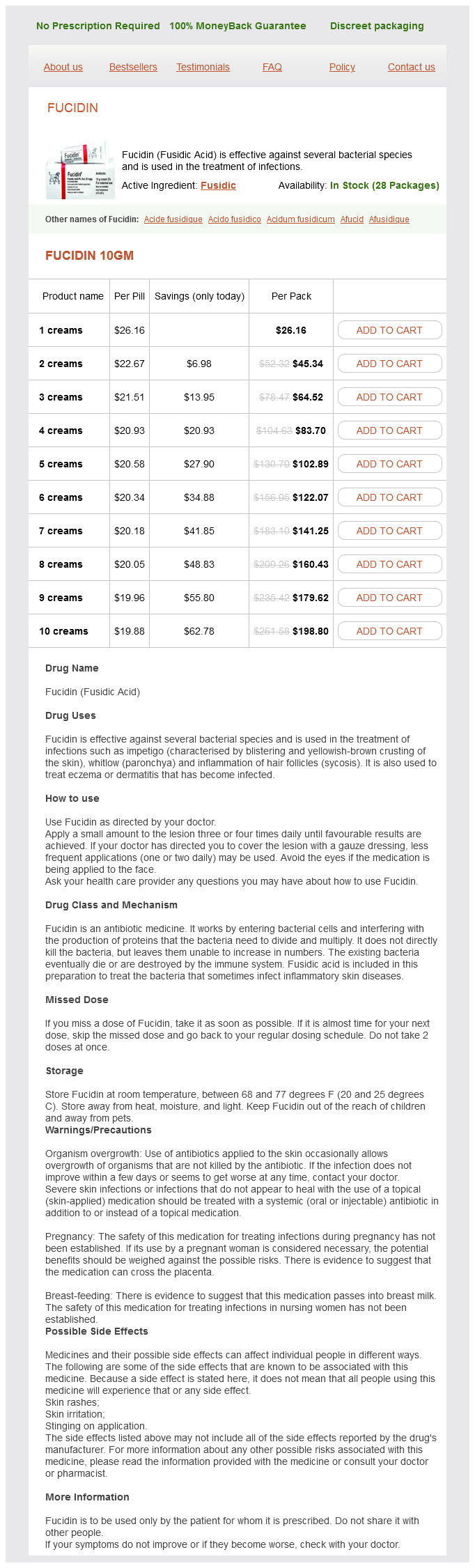This screenshot has width=475, height=1568.
Task: Open the About us page
Action: tap(63, 68)
